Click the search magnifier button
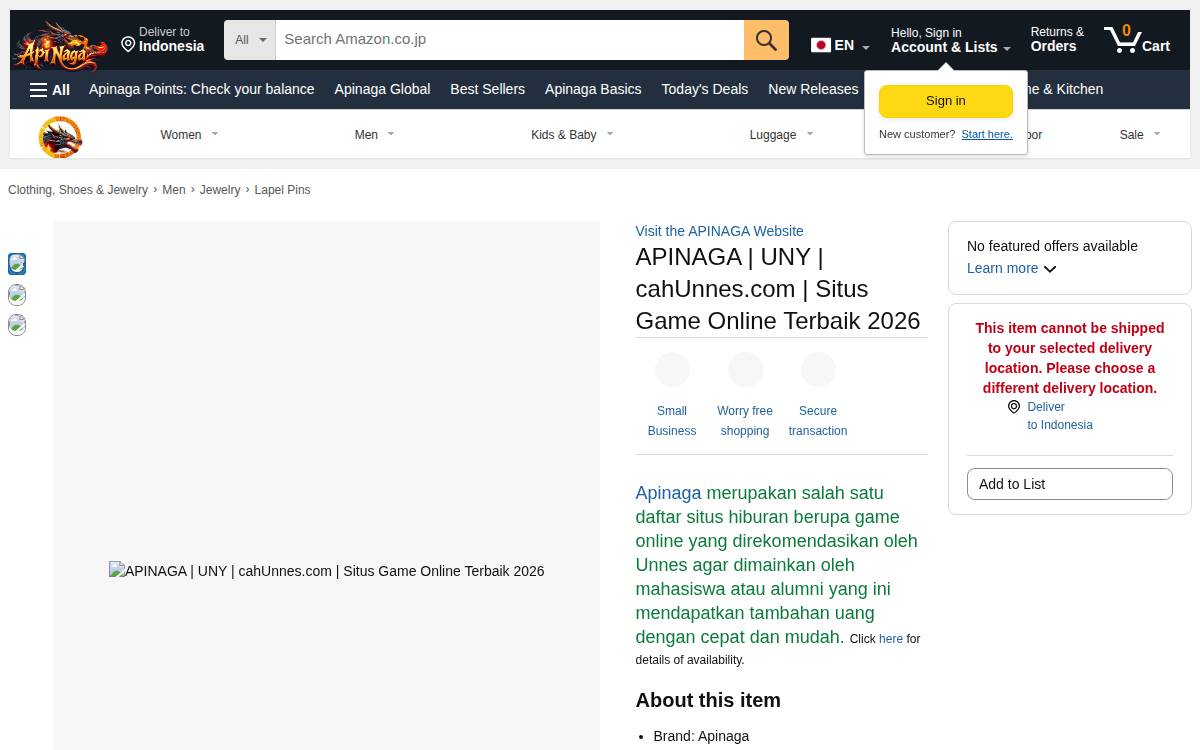1200x750 pixels. pyautogui.click(x=766, y=40)
